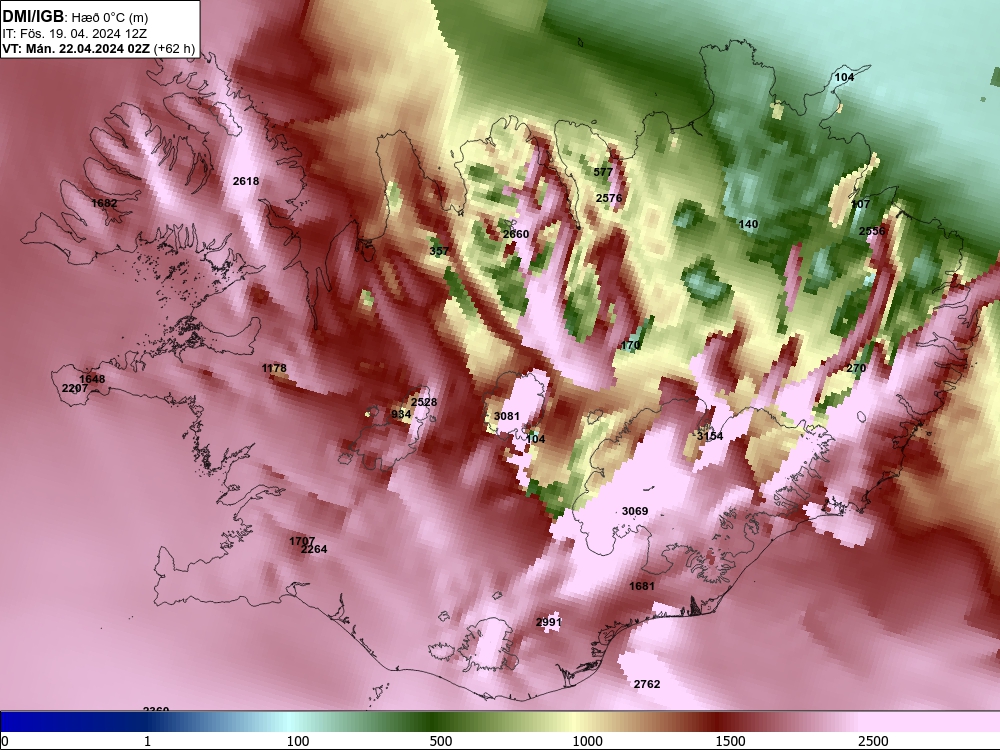Screen dimensions: 1000x750
Task: Click the map value 1682
Action: pyautogui.click(x=104, y=203)
